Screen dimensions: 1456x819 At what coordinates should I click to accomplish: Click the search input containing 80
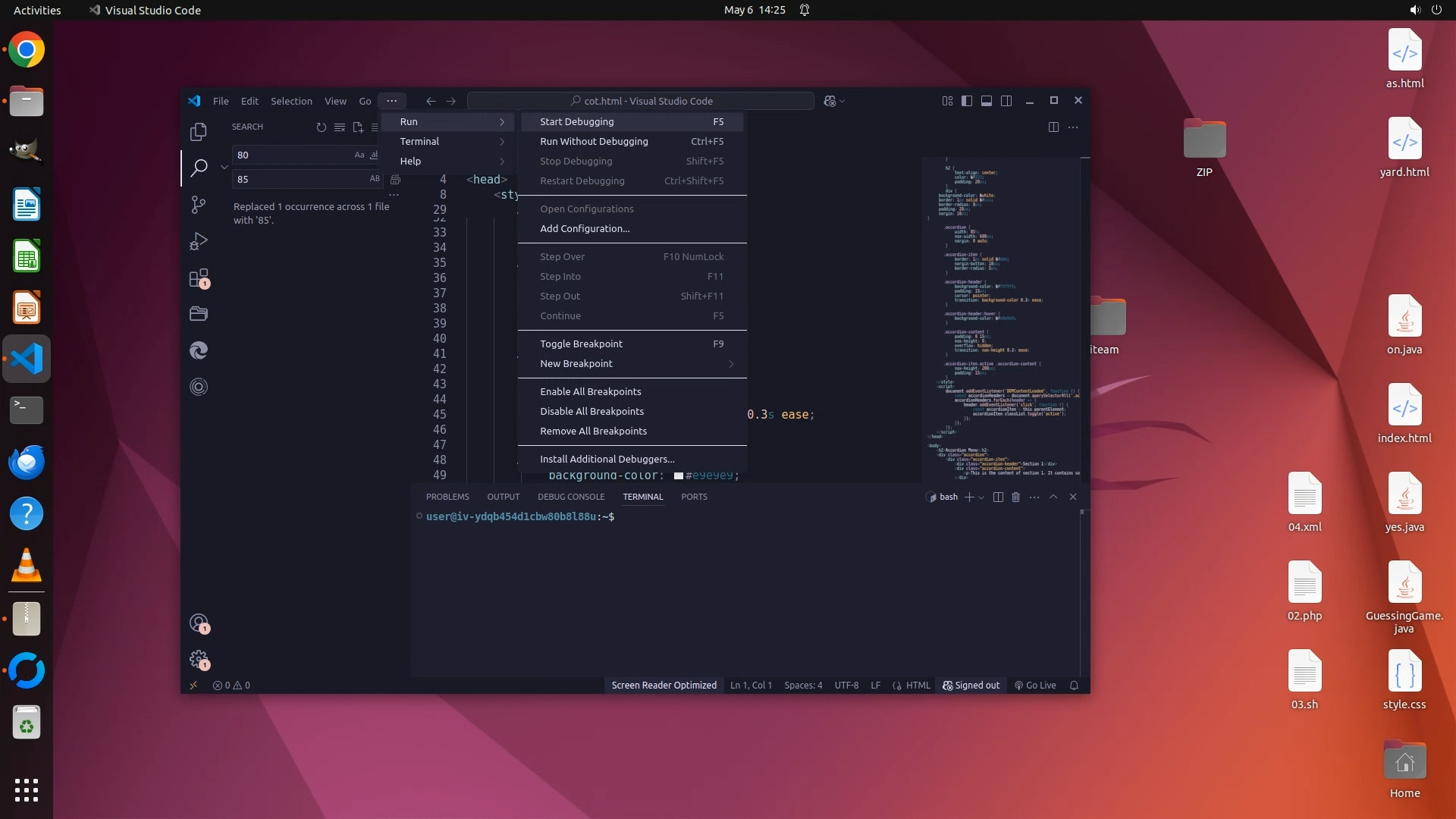click(292, 155)
